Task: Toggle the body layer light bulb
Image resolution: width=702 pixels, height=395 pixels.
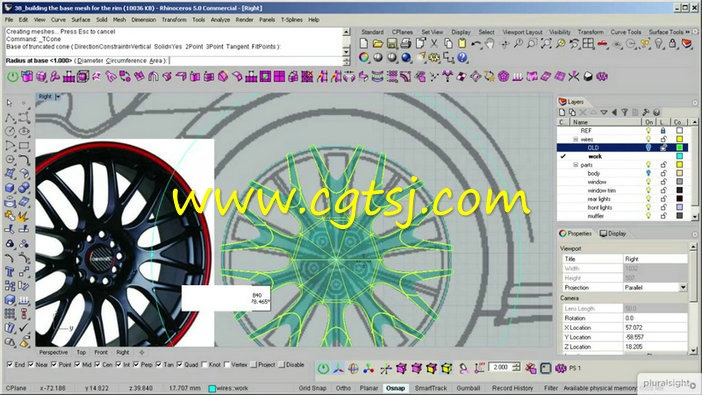Action: 648,173
